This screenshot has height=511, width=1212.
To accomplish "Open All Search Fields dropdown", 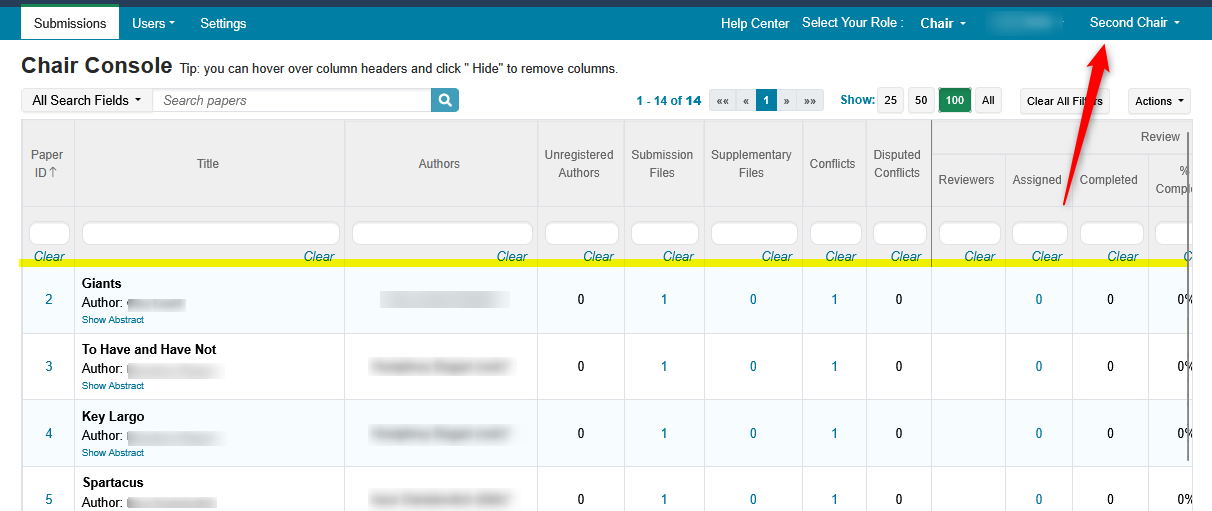I will 87,100.
